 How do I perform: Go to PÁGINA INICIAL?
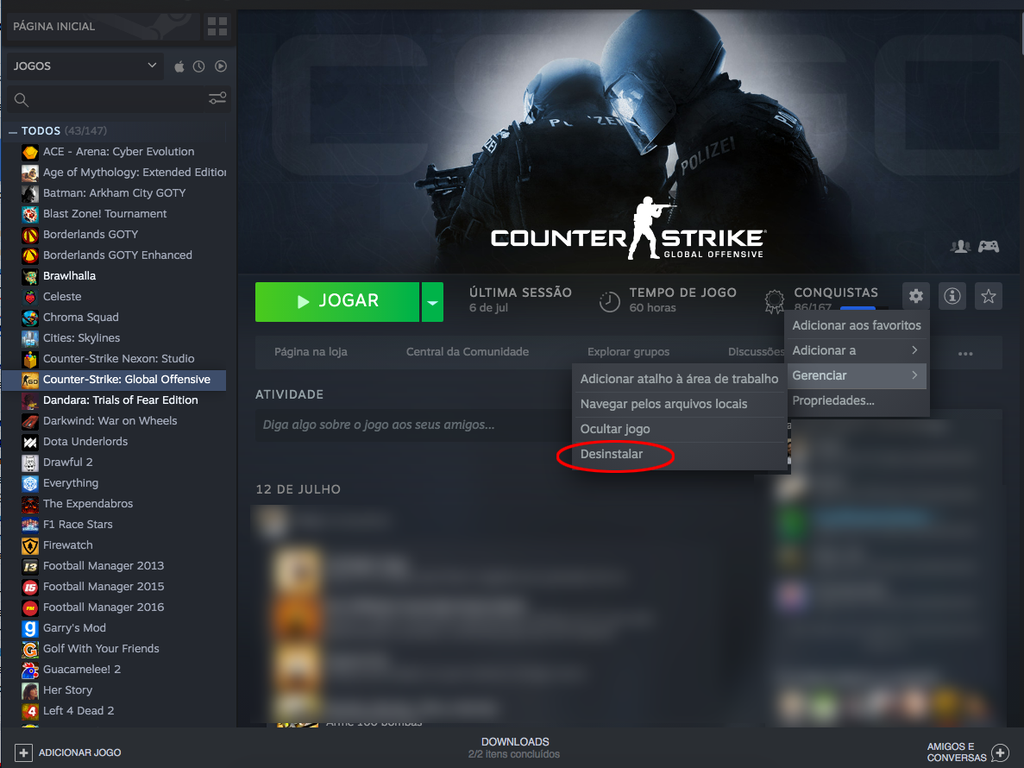(x=54, y=26)
